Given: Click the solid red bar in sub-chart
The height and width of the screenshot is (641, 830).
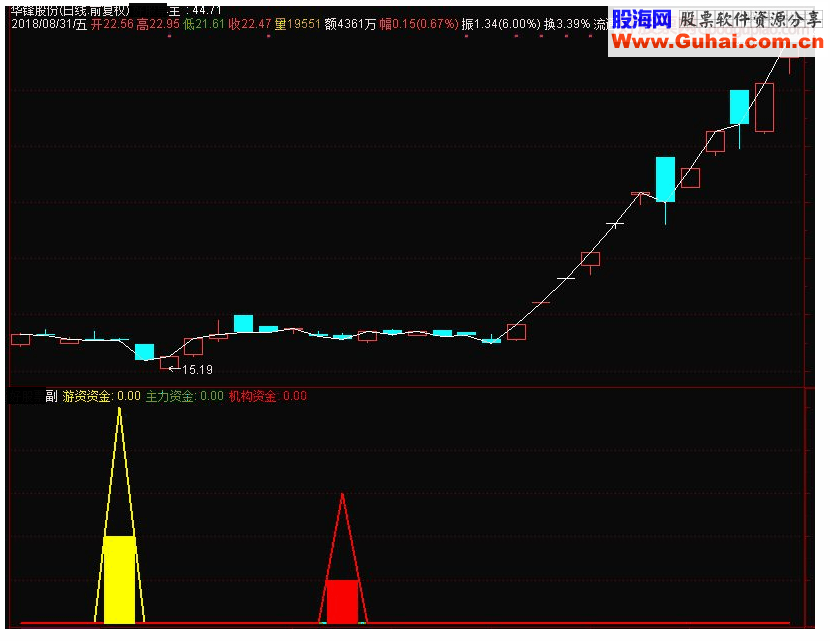Looking at the screenshot, I should (342, 601).
